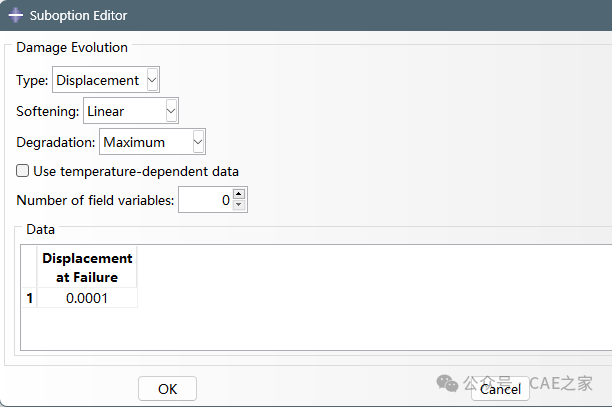Click the Use temperature-dependent data label
The height and width of the screenshot is (407, 612).
[136, 171]
